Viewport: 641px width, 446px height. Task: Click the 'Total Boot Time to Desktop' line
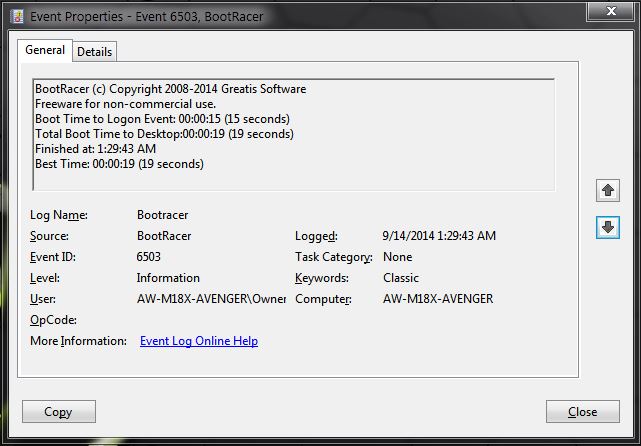pos(164,134)
